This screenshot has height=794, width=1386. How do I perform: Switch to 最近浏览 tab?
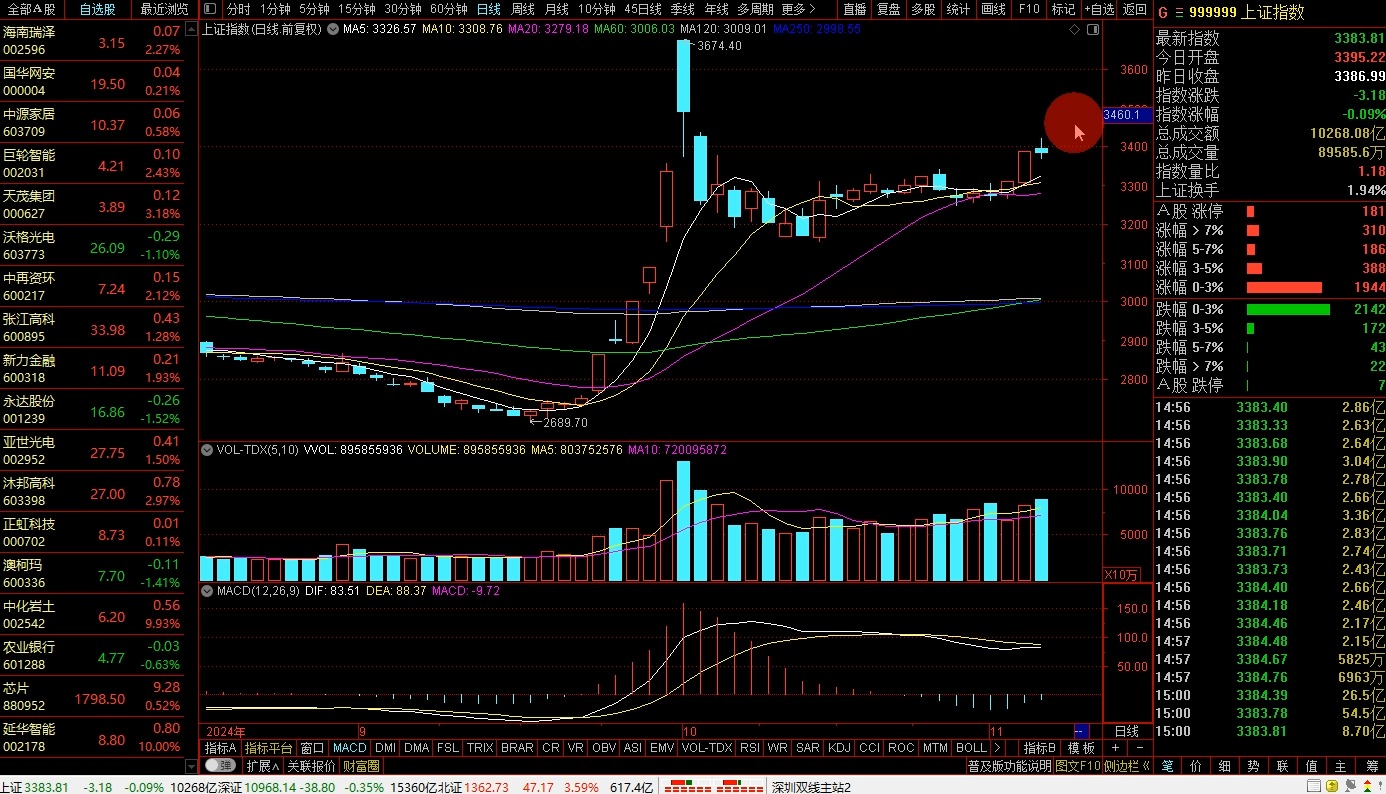pyautogui.click(x=164, y=9)
